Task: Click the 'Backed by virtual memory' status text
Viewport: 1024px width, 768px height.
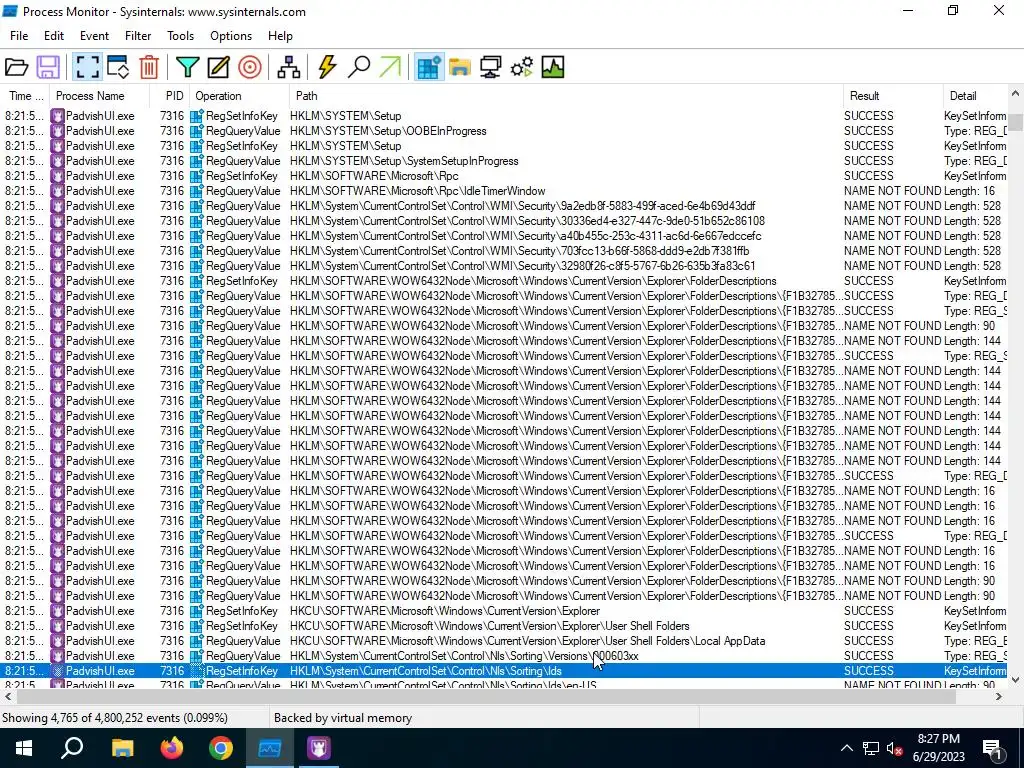Action: pos(343,718)
